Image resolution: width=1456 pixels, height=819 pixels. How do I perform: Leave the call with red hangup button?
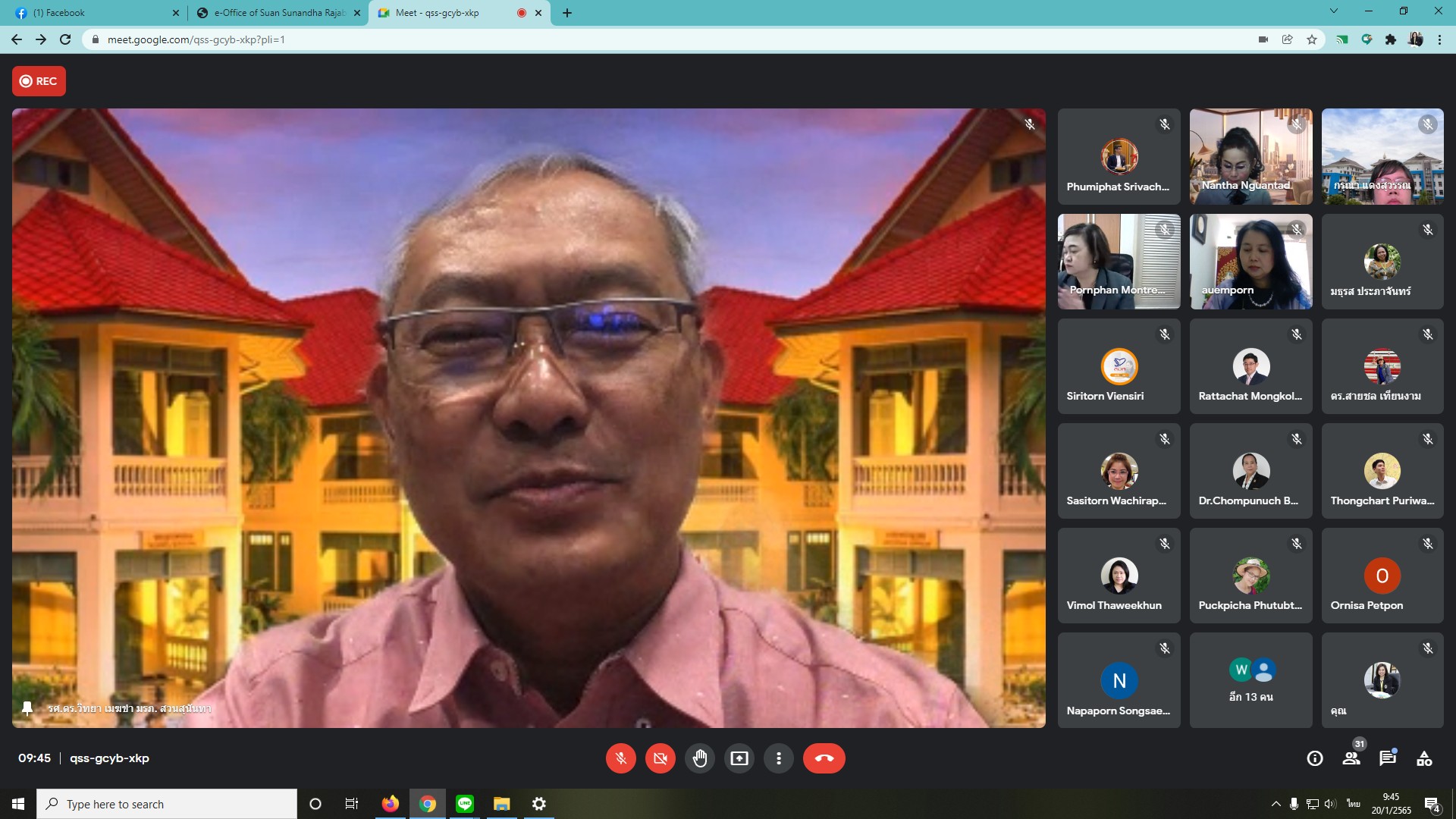(824, 758)
